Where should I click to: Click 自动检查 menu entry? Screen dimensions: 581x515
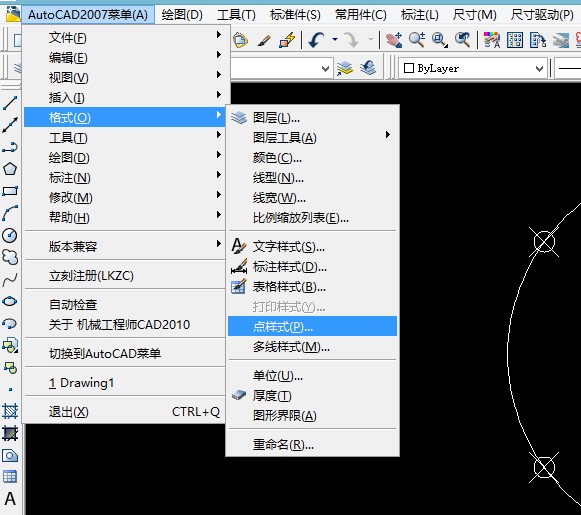coord(124,304)
